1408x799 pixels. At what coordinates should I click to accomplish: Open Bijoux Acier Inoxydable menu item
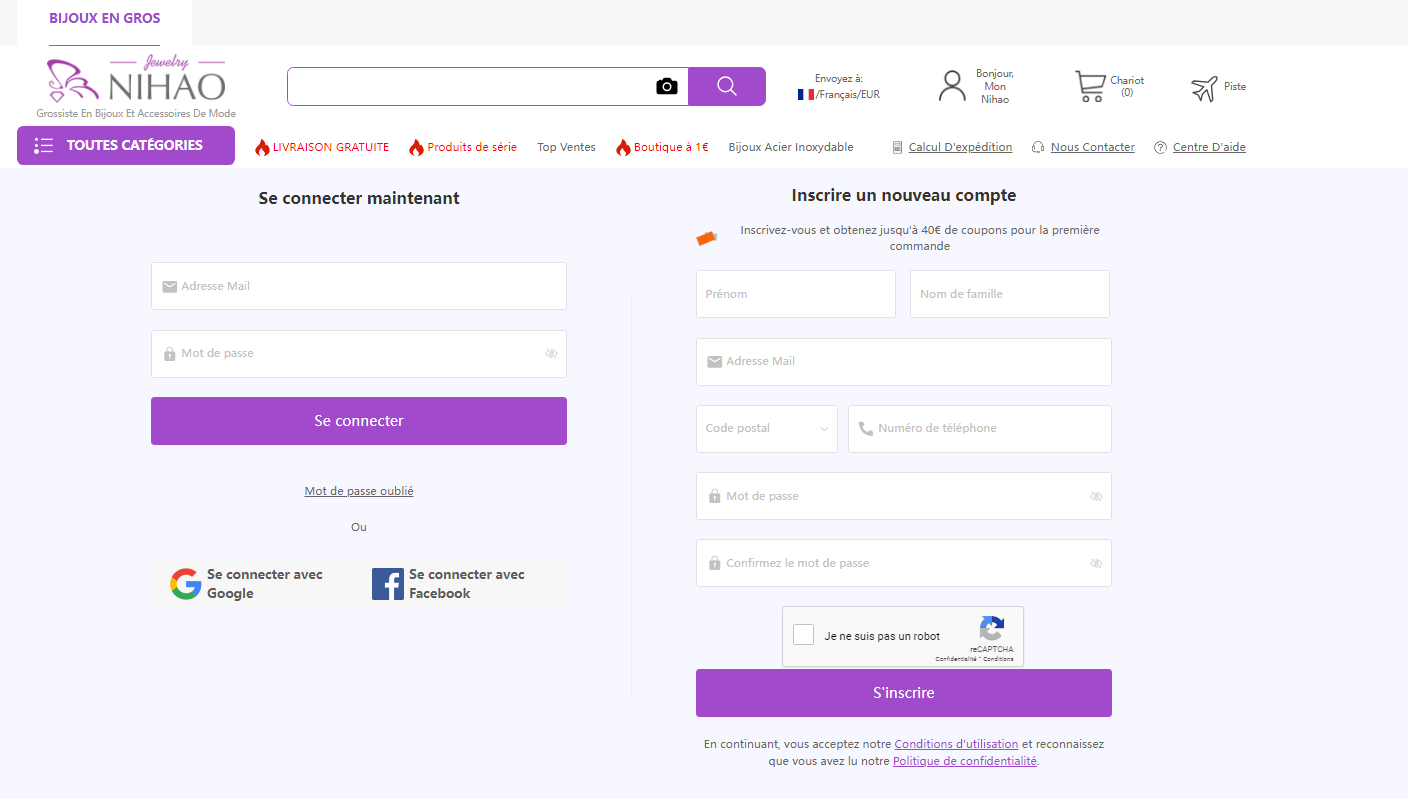(791, 147)
